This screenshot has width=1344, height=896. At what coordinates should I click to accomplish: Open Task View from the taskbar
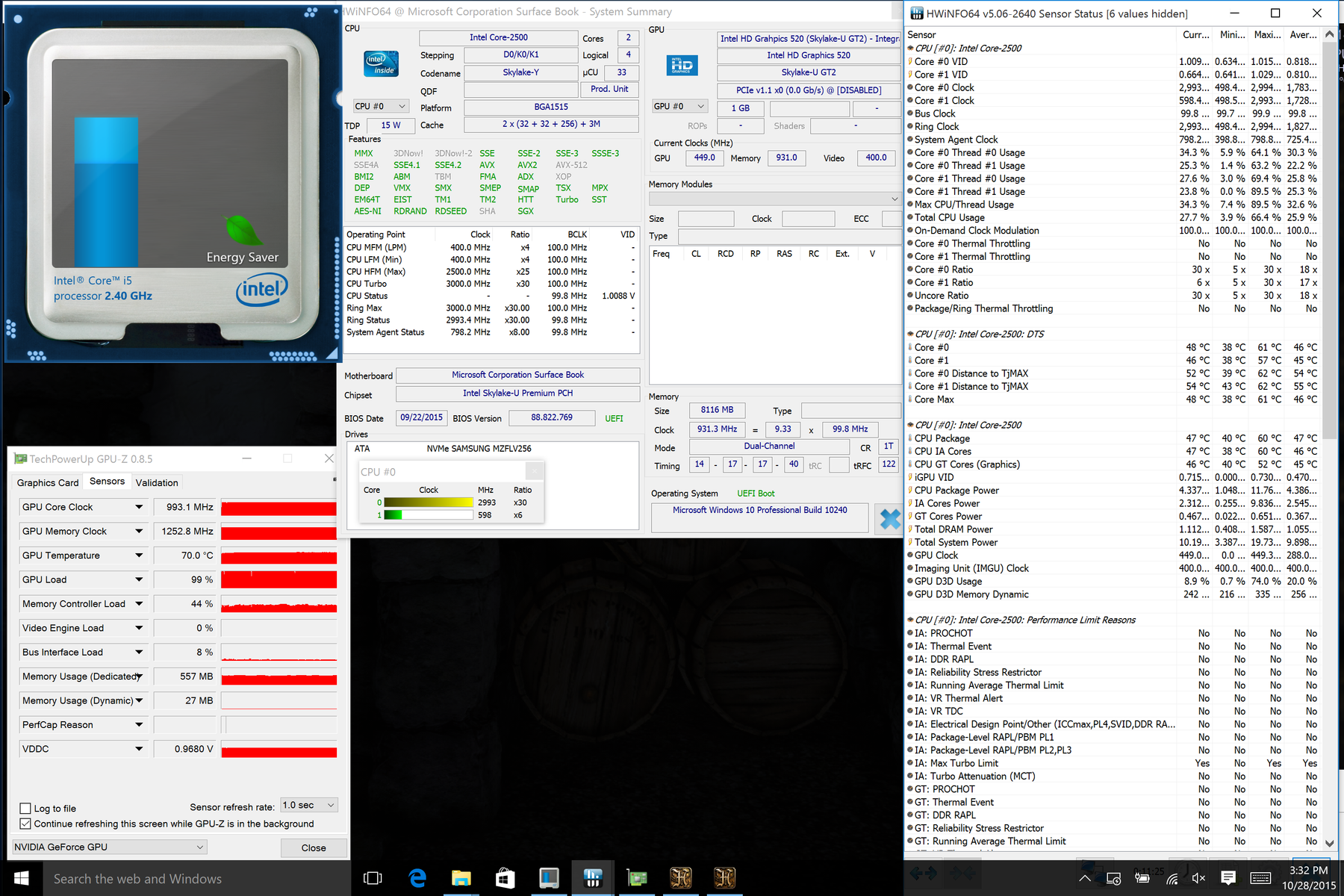click(x=372, y=878)
